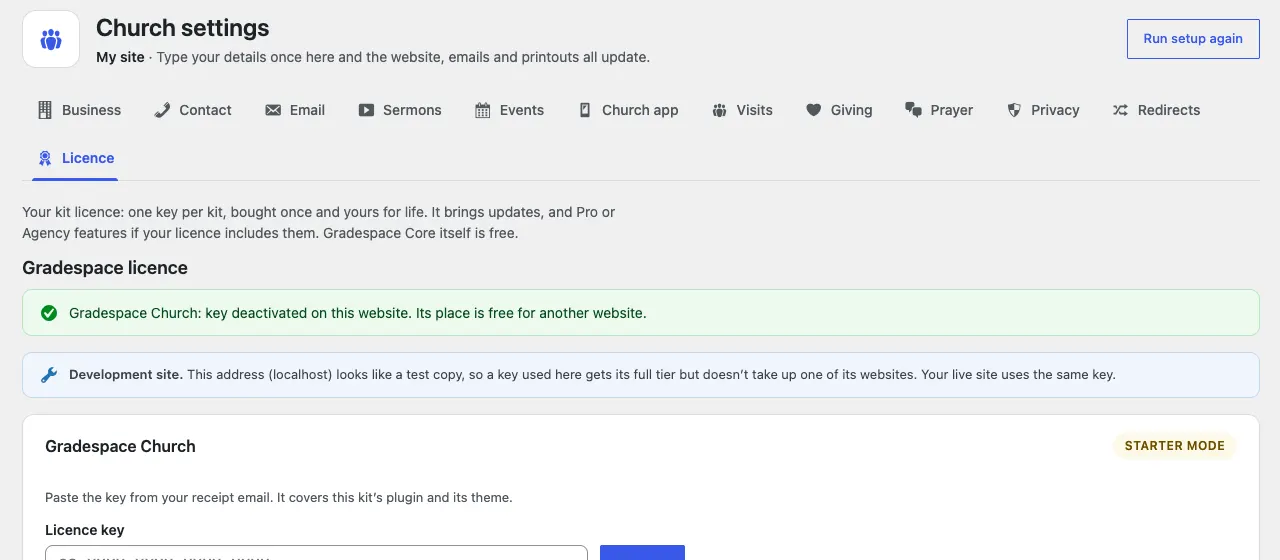The height and width of the screenshot is (560, 1280).
Task: Click the Licence ribbon badge icon
Action: coord(44,158)
